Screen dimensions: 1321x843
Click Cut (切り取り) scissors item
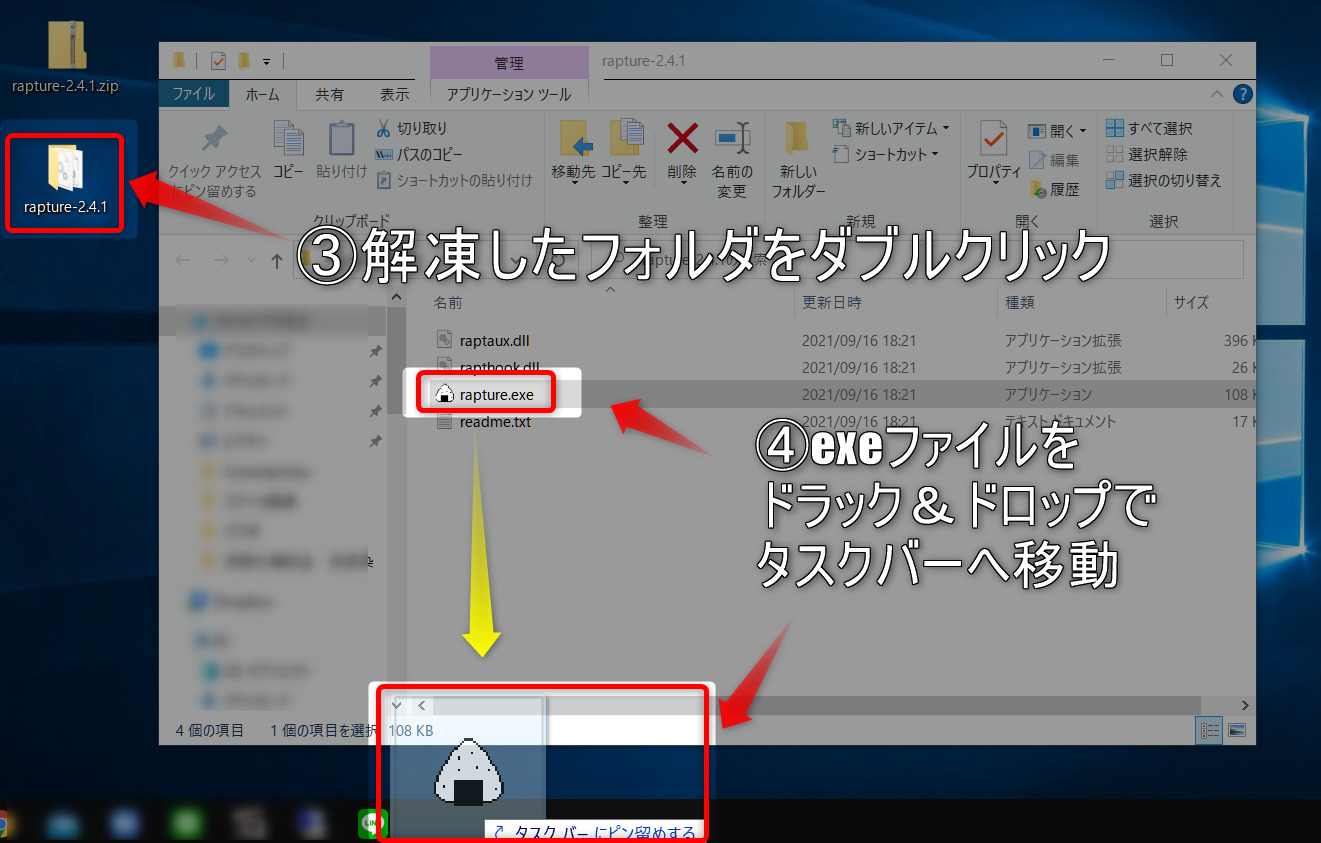click(x=412, y=128)
